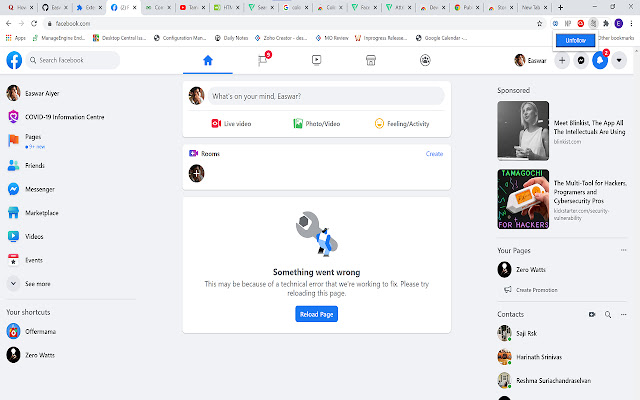Open the account dropdown arrow
Screen dimensions: 640x400
pos(619,61)
